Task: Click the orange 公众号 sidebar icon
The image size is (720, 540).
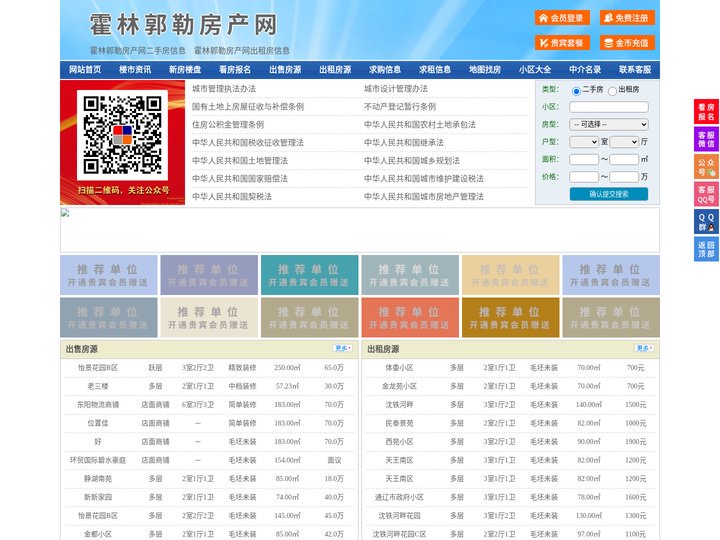Action: coord(706,167)
